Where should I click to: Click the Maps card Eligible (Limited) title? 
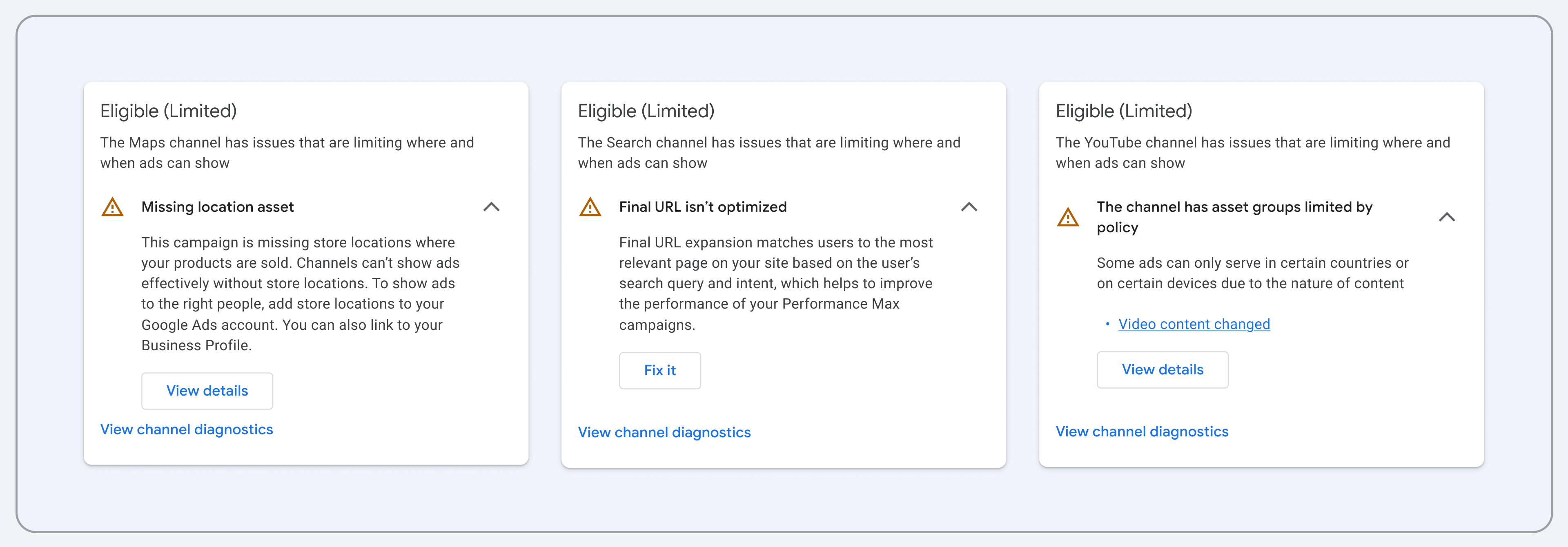tap(168, 111)
